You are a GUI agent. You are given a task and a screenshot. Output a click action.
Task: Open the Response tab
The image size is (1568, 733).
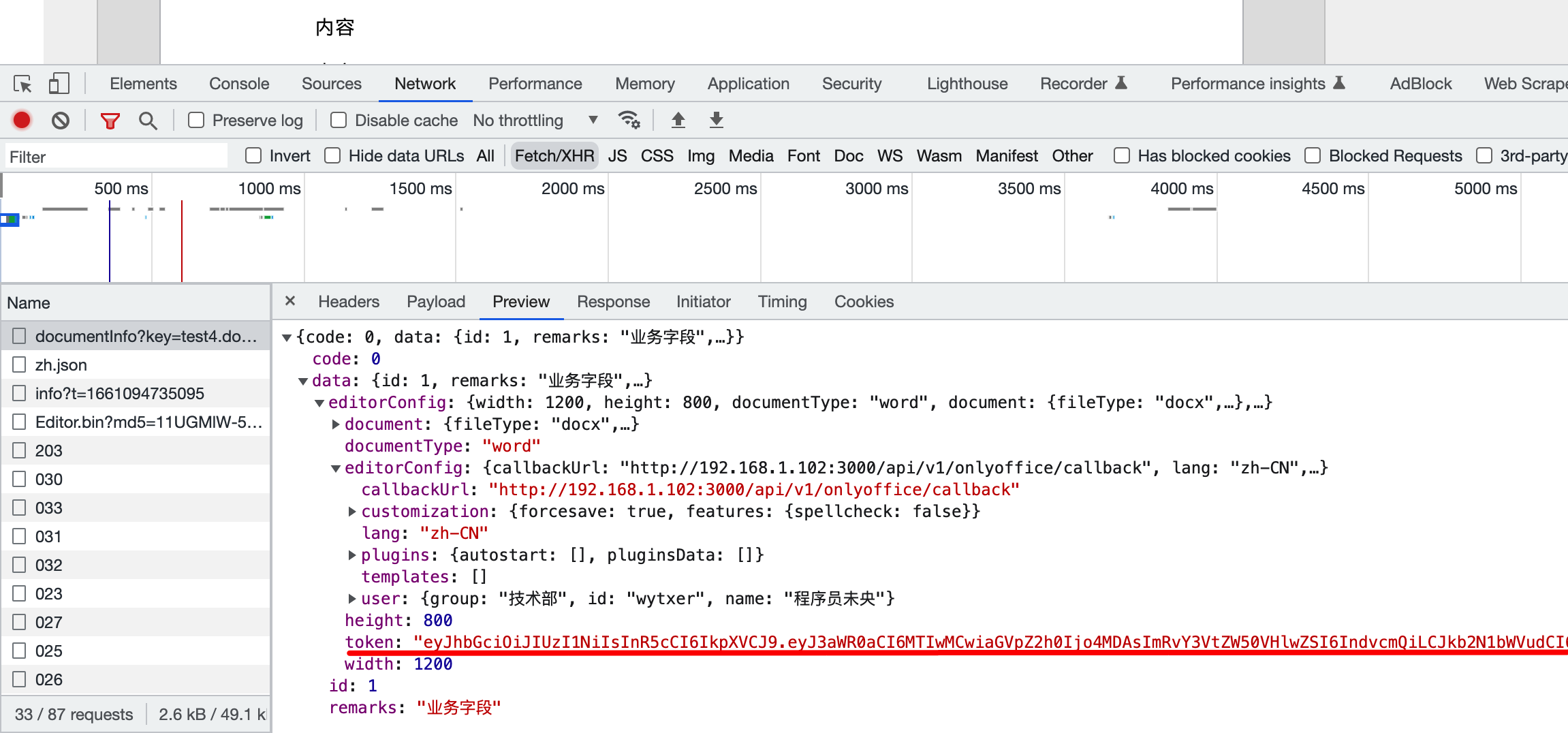point(613,302)
